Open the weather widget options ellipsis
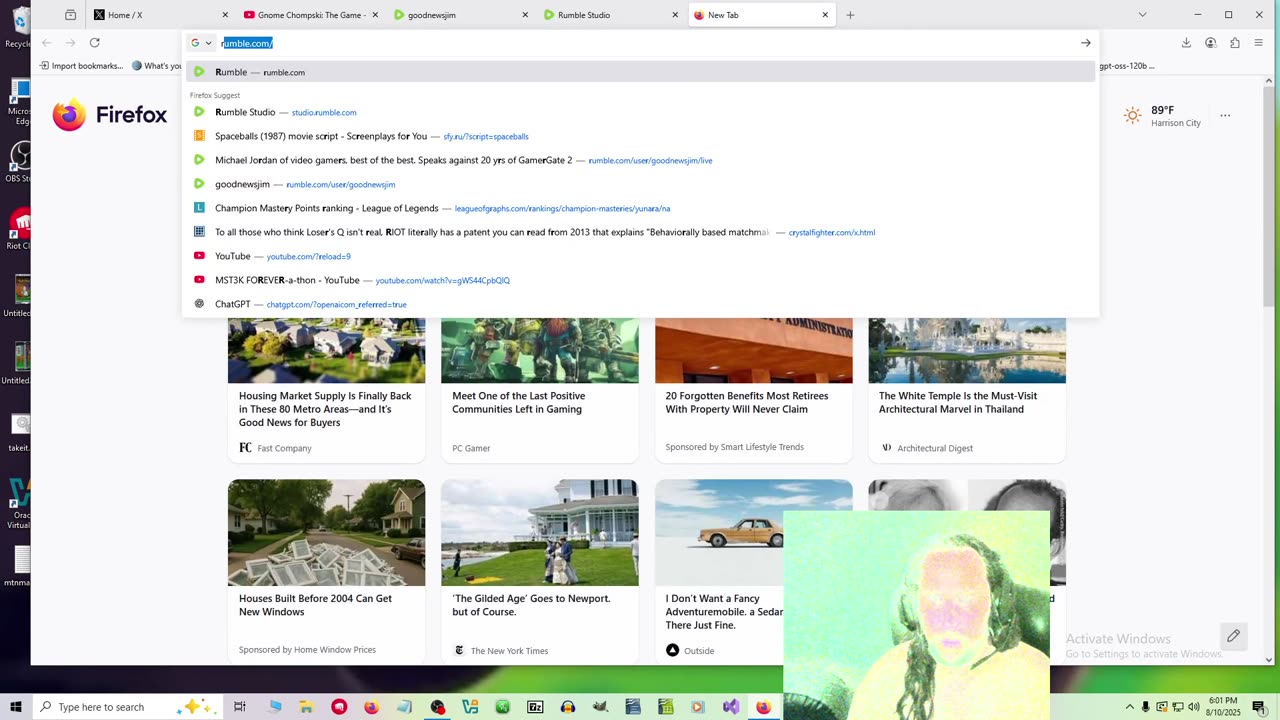The height and width of the screenshot is (720, 1280). (x=1225, y=116)
